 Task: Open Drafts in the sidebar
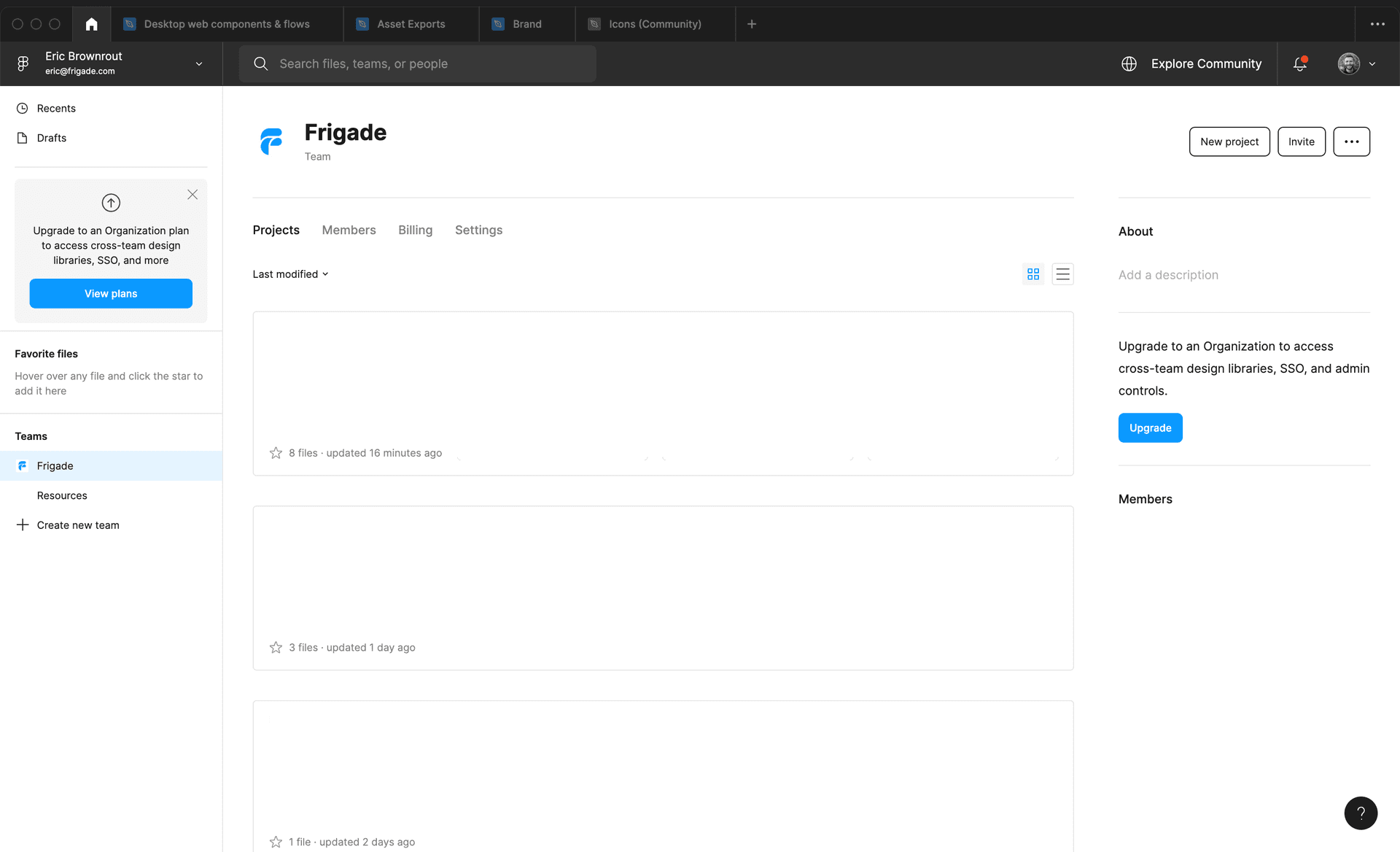[111, 138]
